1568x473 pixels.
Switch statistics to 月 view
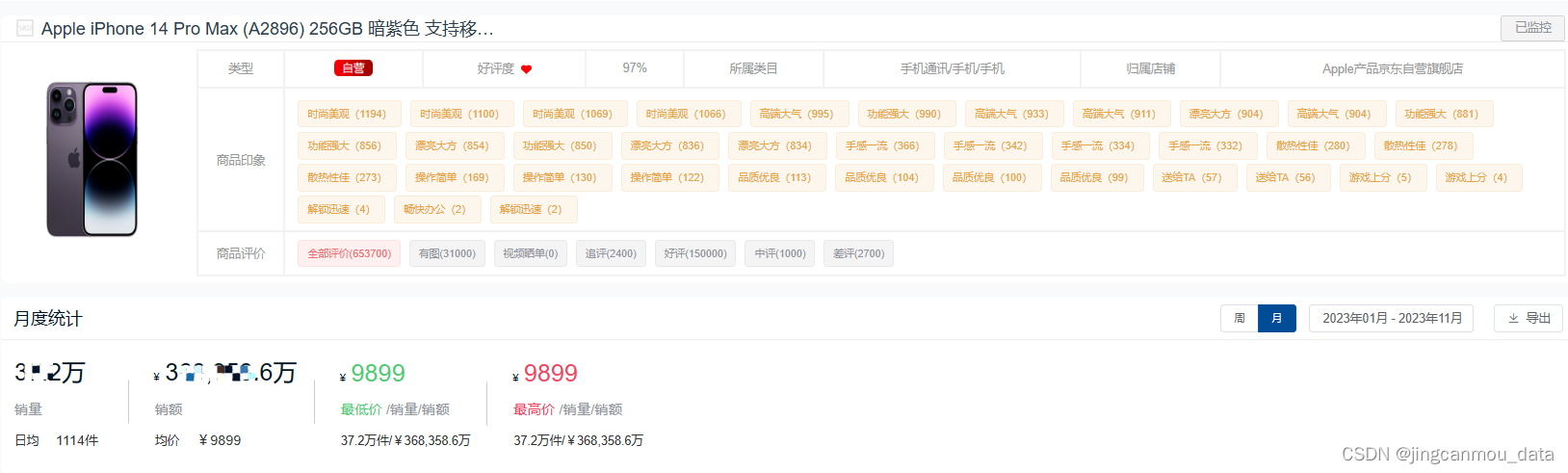1277,318
